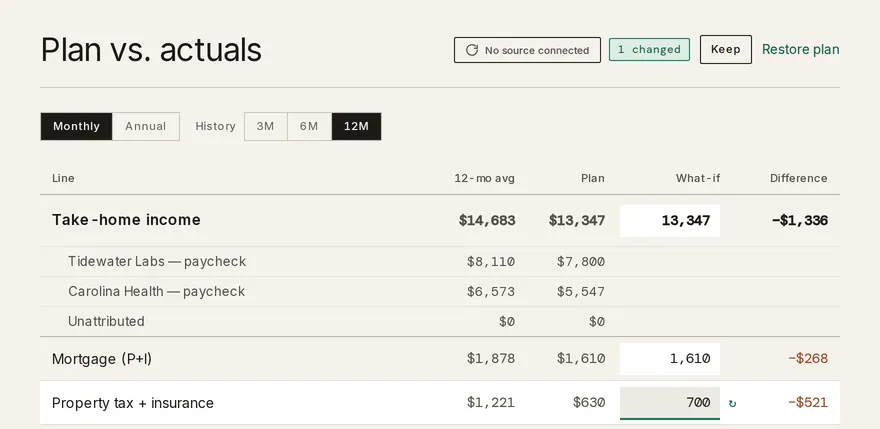Click the Keep button
880x429 pixels.
[x=726, y=49]
